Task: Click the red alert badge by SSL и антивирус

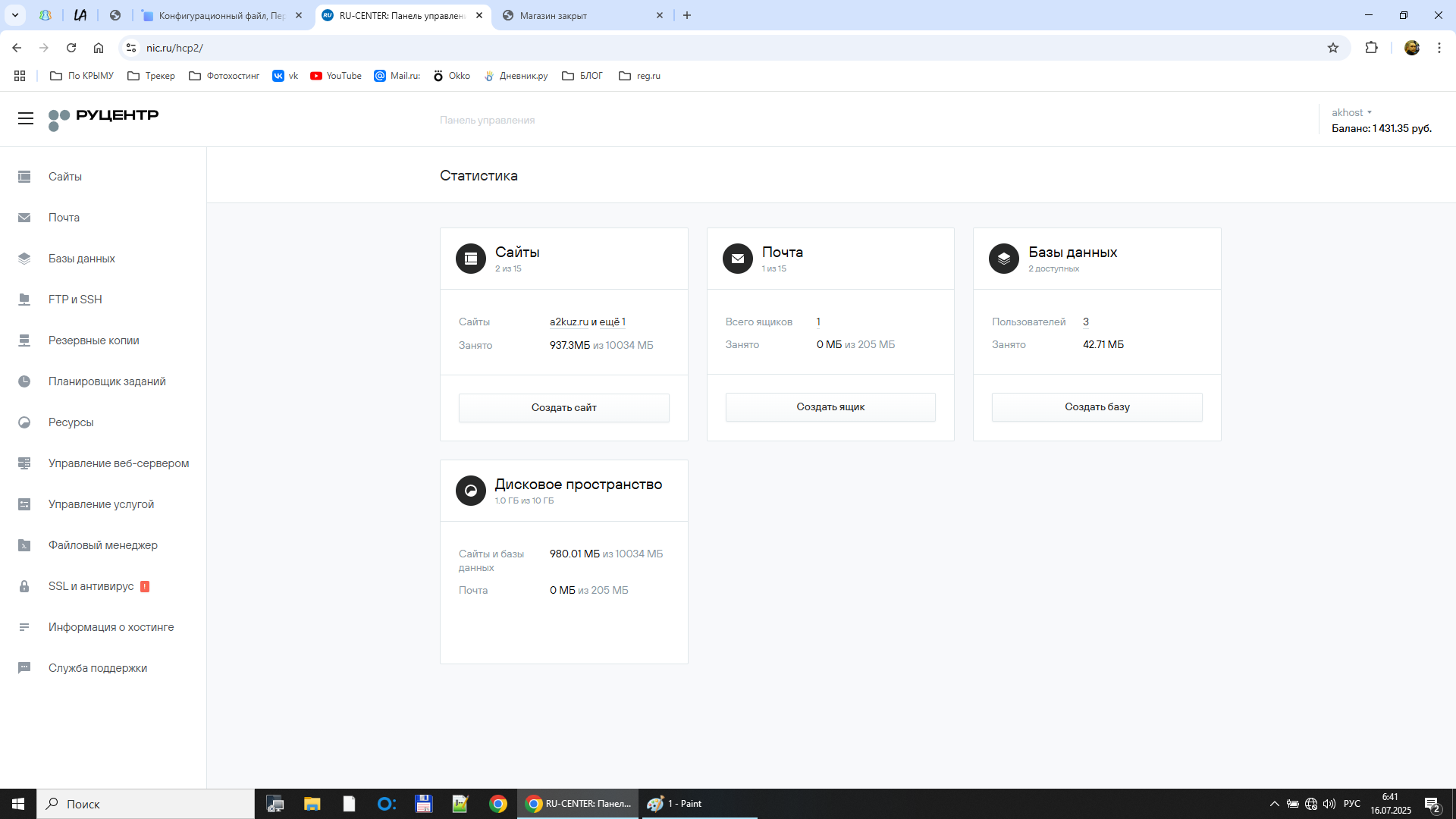Action: (145, 586)
